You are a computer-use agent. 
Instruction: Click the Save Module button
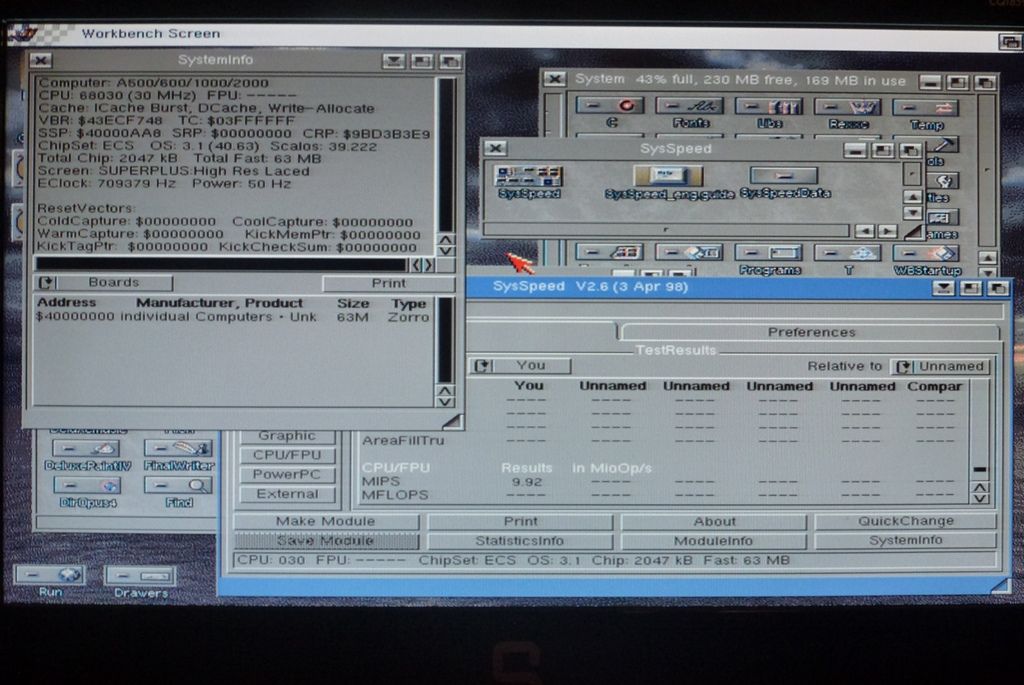coord(326,541)
